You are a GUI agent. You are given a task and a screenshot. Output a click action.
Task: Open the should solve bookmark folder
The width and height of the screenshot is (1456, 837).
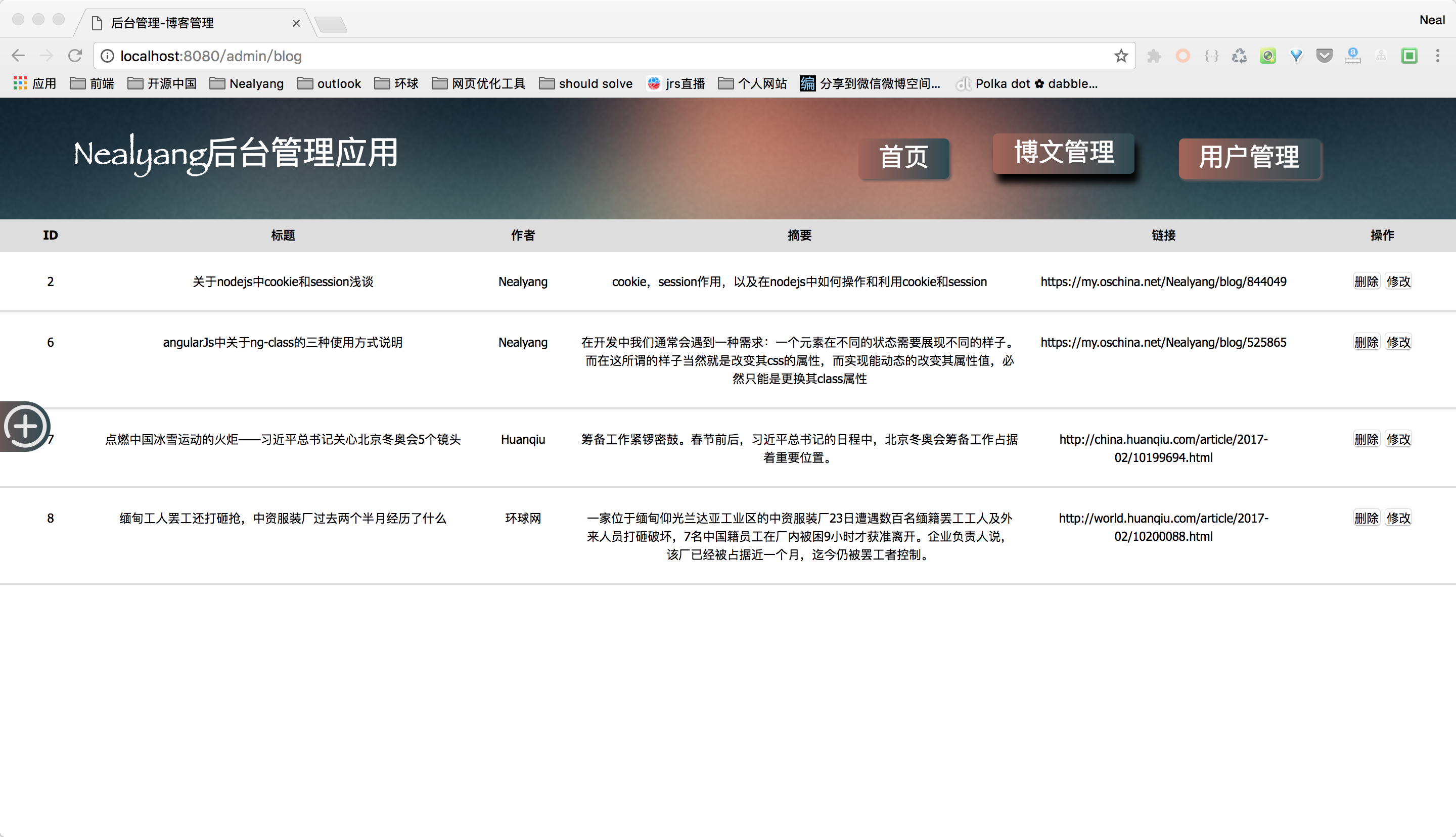pos(586,84)
